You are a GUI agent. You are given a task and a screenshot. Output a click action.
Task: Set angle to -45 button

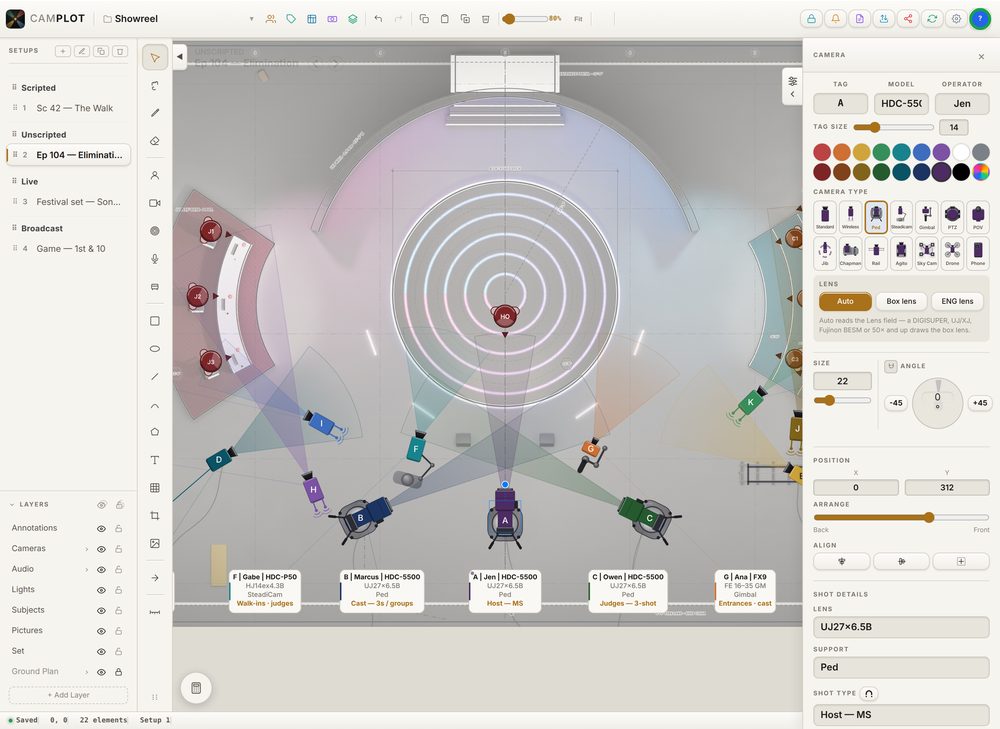(x=896, y=403)
